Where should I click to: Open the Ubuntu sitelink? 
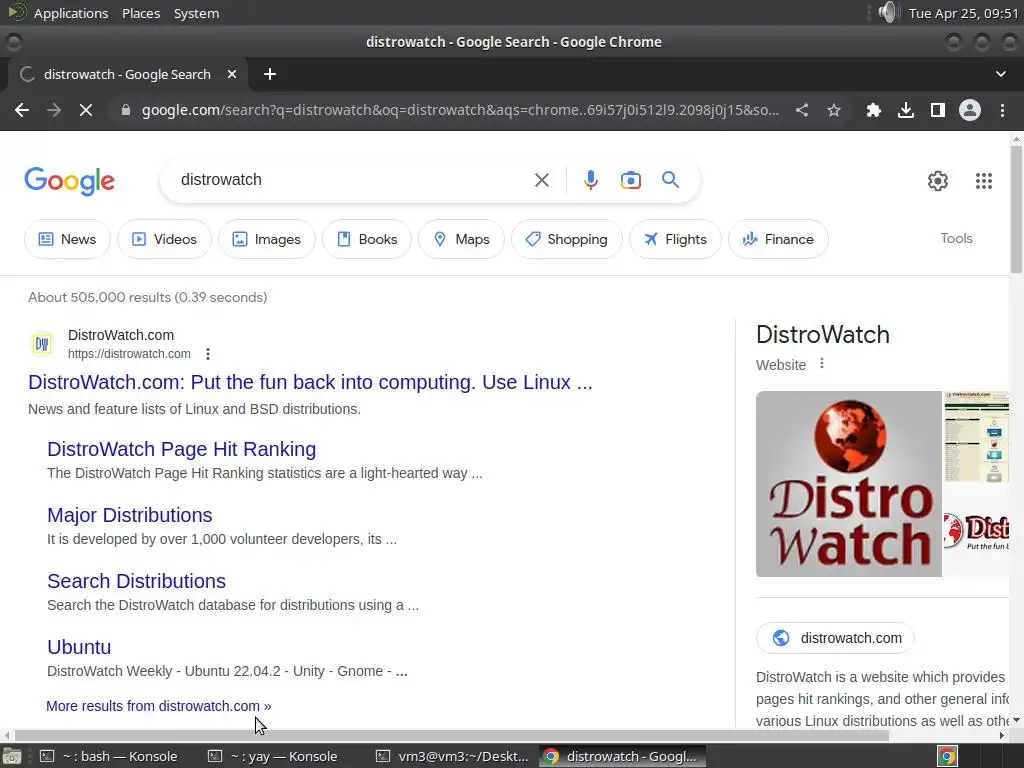79,647
